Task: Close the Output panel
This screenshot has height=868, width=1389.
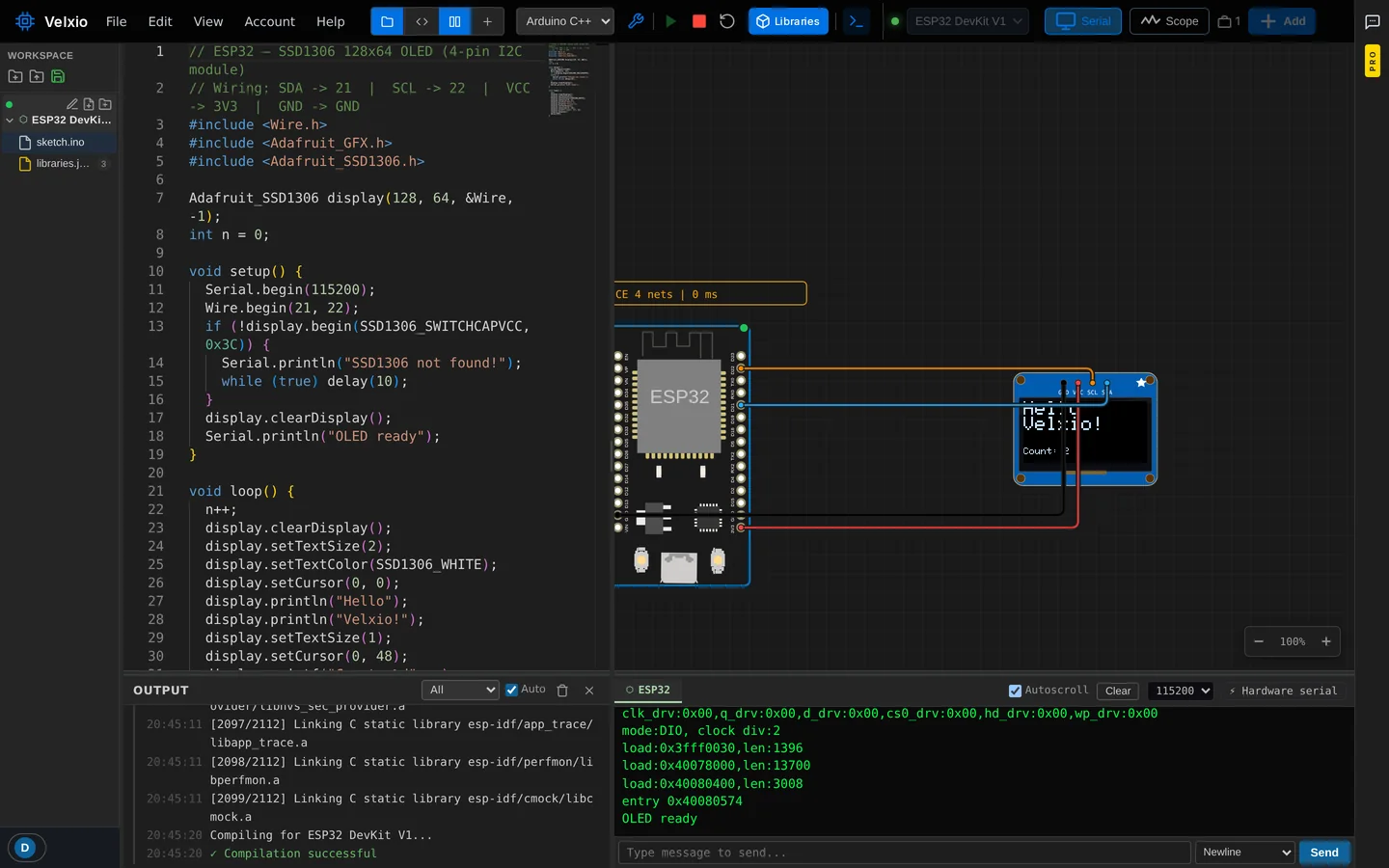Action: point(589,691)
